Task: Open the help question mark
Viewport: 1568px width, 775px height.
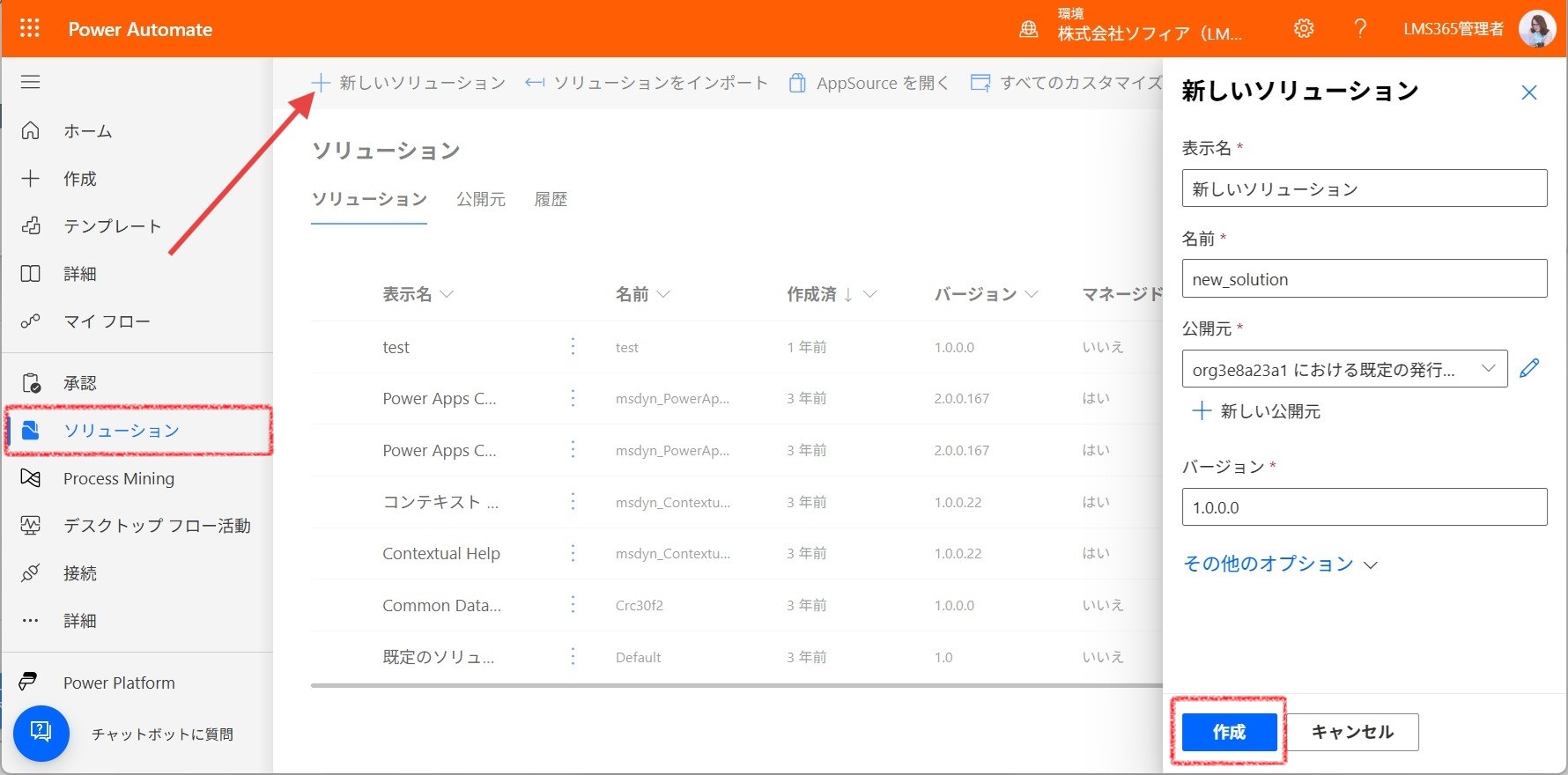Action: (x=1360, y=28)
